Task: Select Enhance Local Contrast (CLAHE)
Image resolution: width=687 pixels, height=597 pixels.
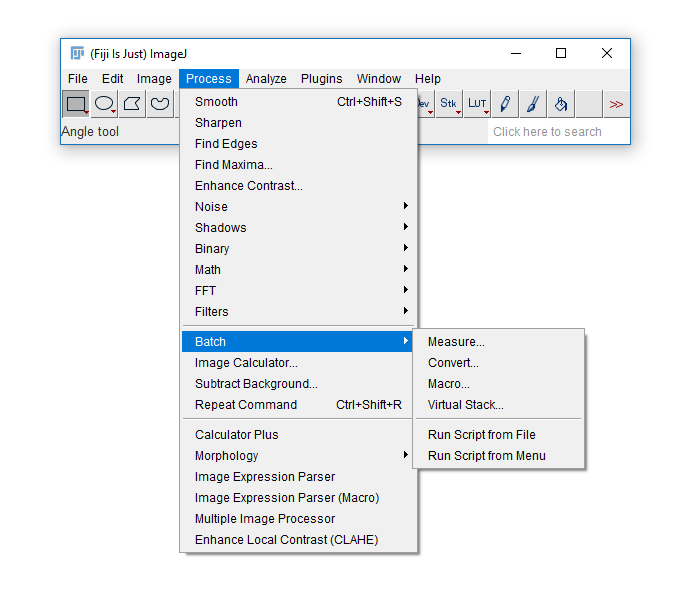Action: pos(286,540)
